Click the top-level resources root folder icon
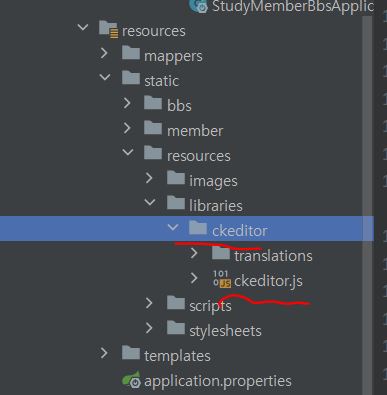 click(x=108, y=29)
